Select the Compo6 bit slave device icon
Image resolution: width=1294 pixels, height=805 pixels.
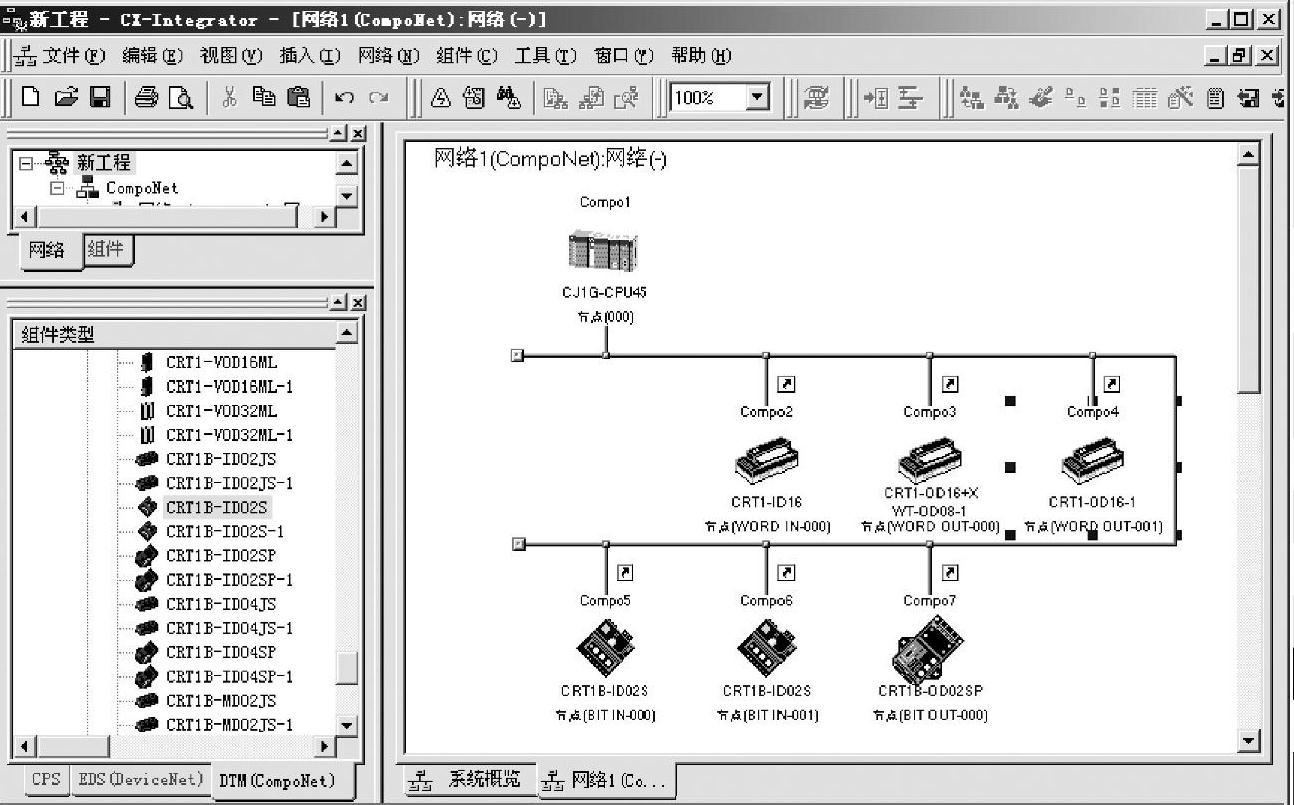tap(767, 648)
